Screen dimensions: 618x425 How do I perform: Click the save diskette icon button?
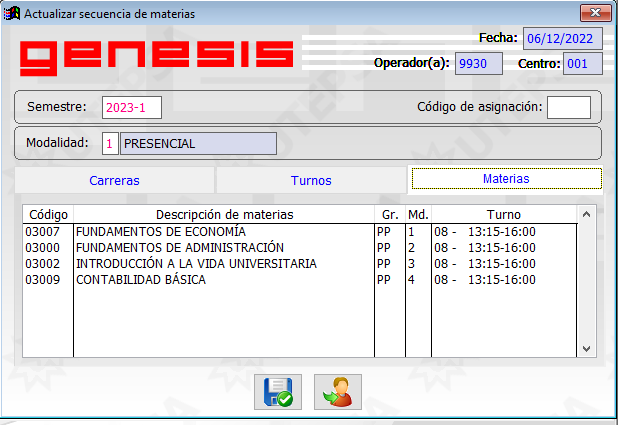(278, 392)
